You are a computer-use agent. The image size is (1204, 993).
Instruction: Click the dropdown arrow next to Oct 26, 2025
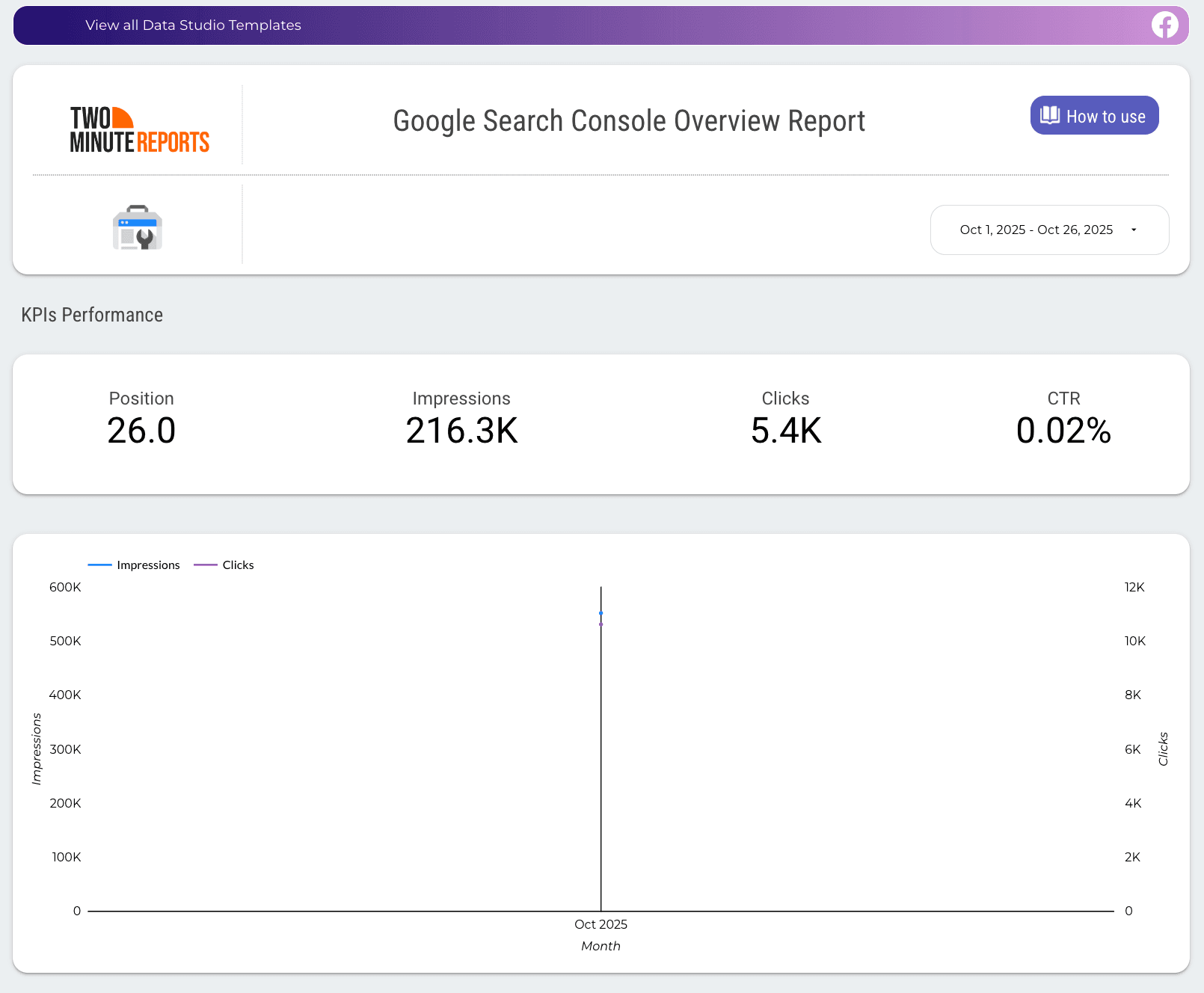1133,230
